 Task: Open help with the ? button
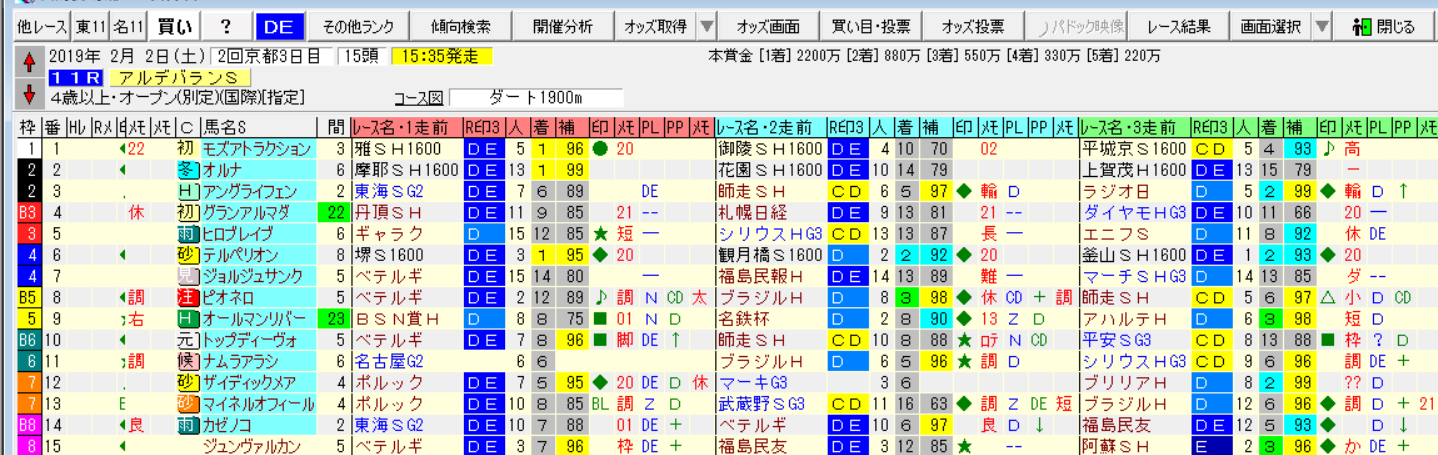click(225, 27)
